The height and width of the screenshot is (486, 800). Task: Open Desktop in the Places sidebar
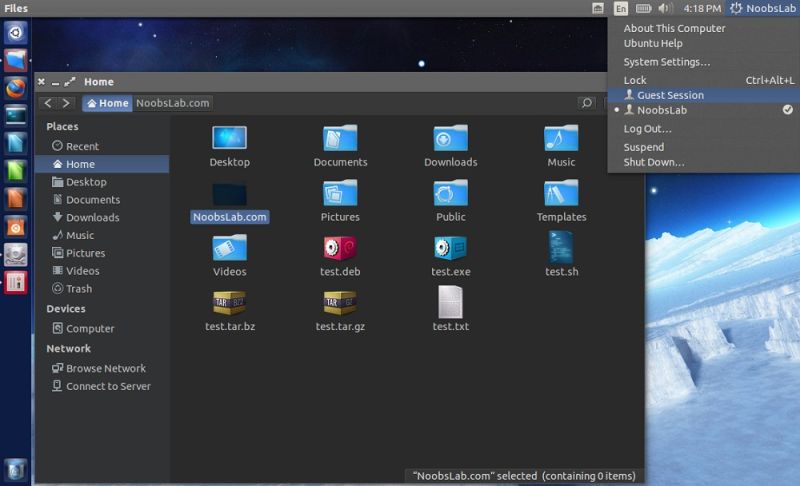[x=102, y=182]
